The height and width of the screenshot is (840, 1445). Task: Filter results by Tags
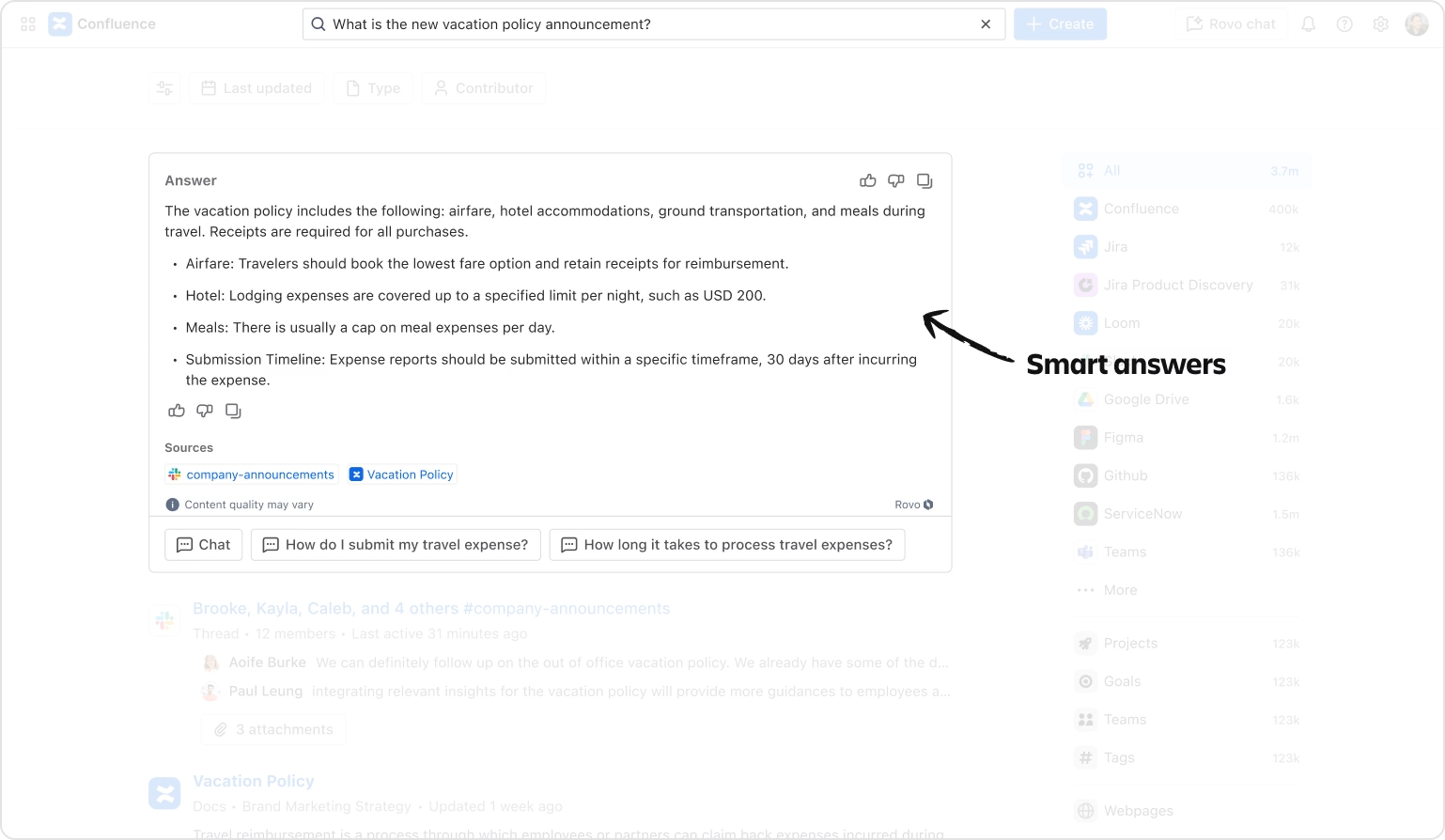[x=1188, y=757]
